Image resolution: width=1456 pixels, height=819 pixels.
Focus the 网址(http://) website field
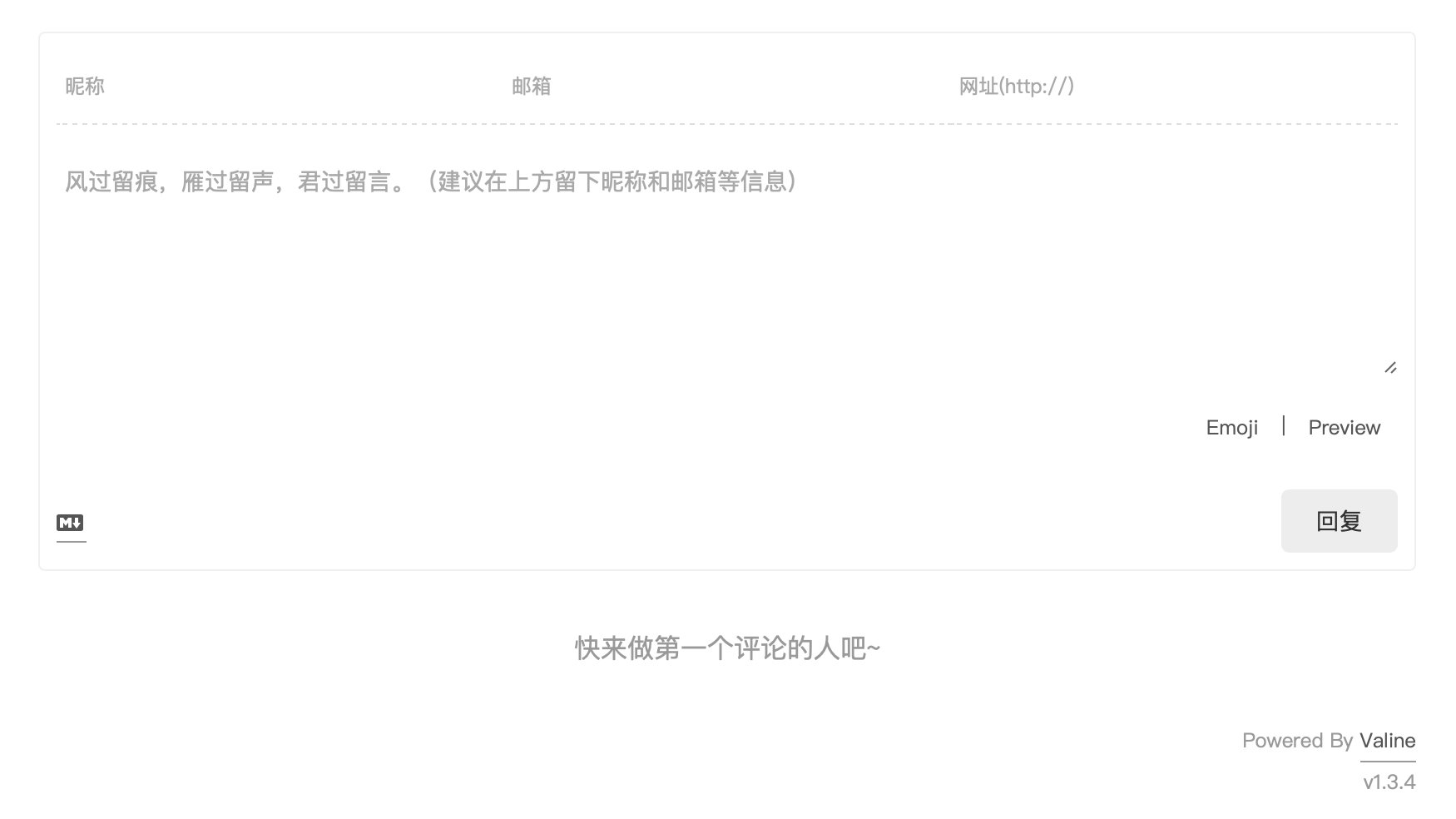[1174, 87]
